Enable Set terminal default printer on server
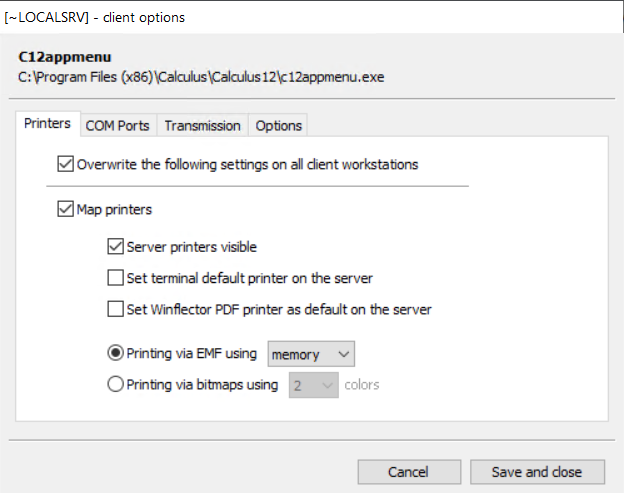624x493 pixels. coord(116,278)
